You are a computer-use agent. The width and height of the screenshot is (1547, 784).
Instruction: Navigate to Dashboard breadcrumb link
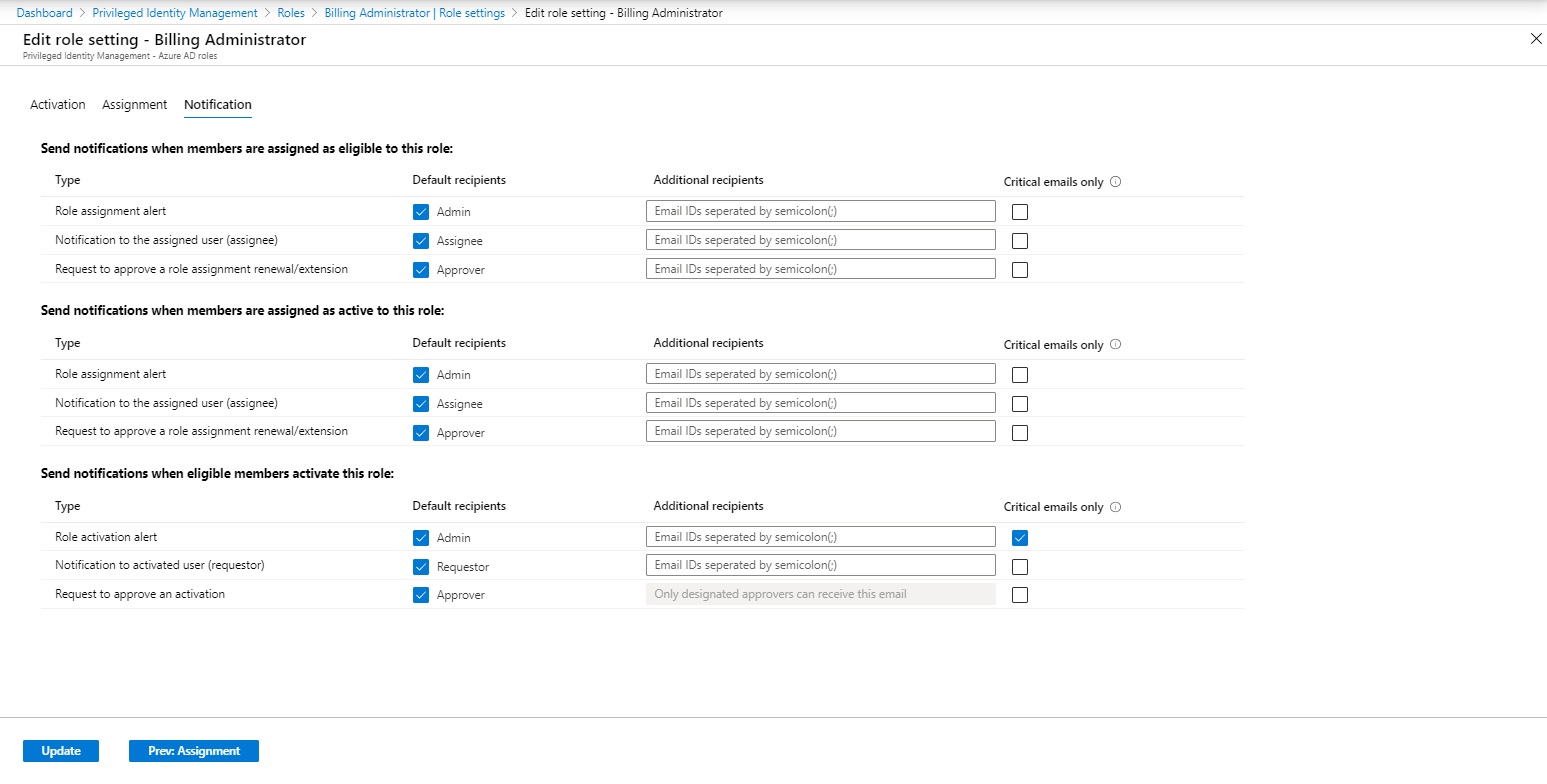coord(45,13)
